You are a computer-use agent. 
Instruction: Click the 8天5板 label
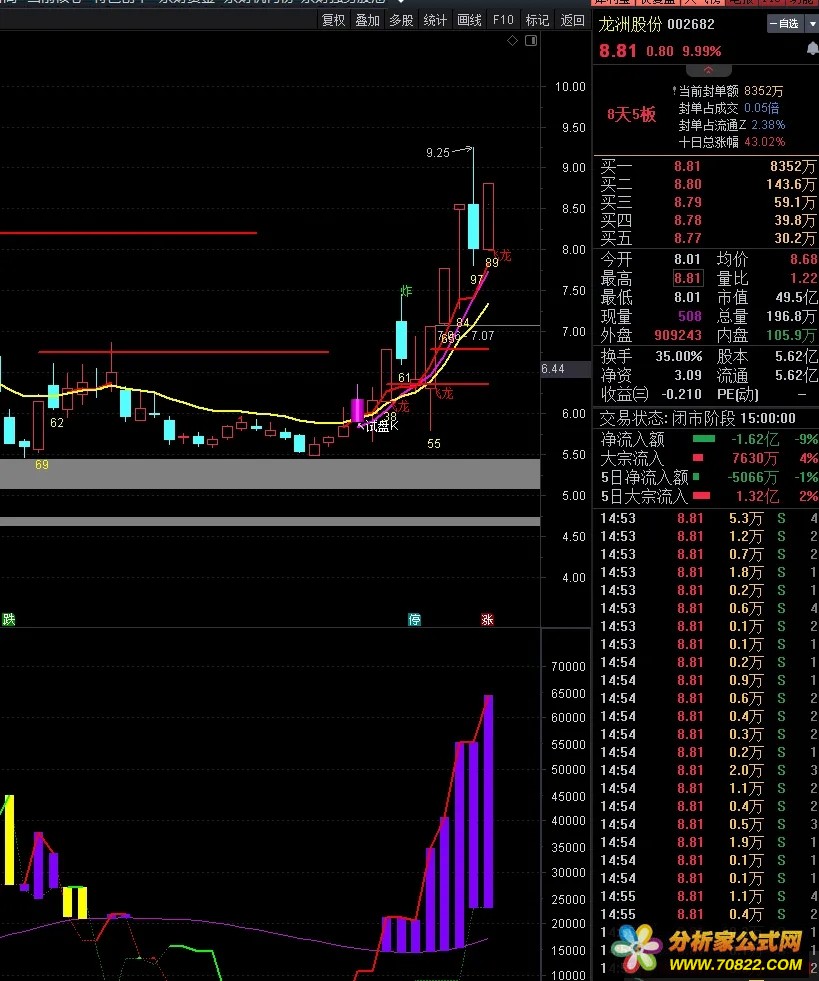click(631, 114)
